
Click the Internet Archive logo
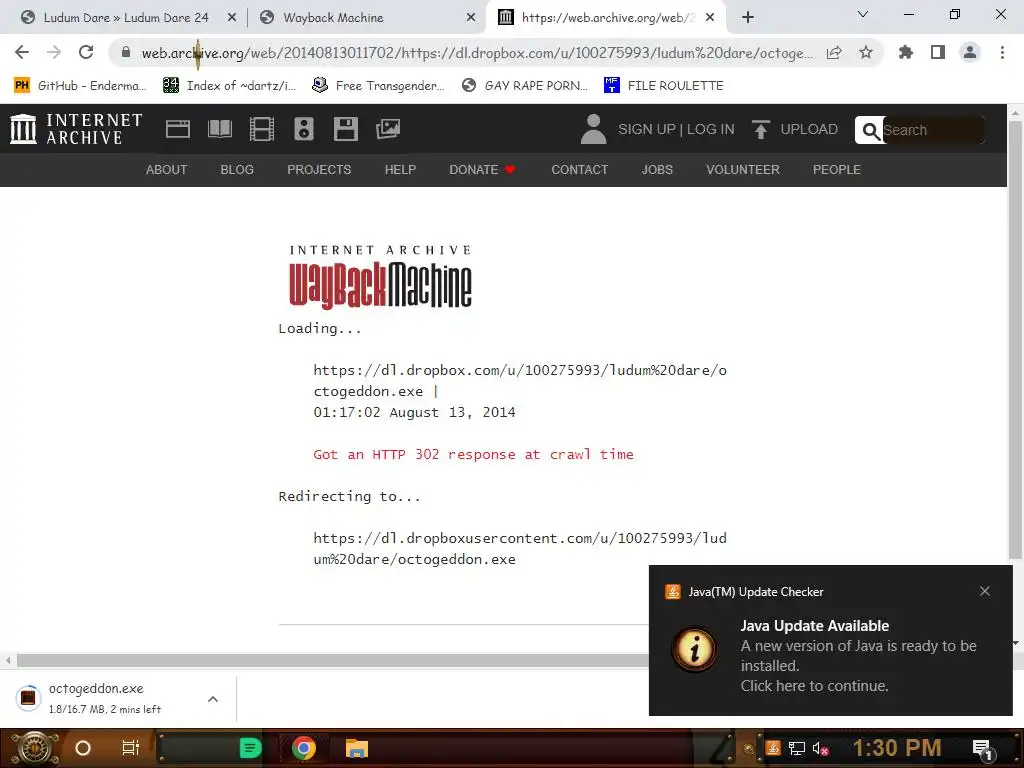(x=76, y=129)
